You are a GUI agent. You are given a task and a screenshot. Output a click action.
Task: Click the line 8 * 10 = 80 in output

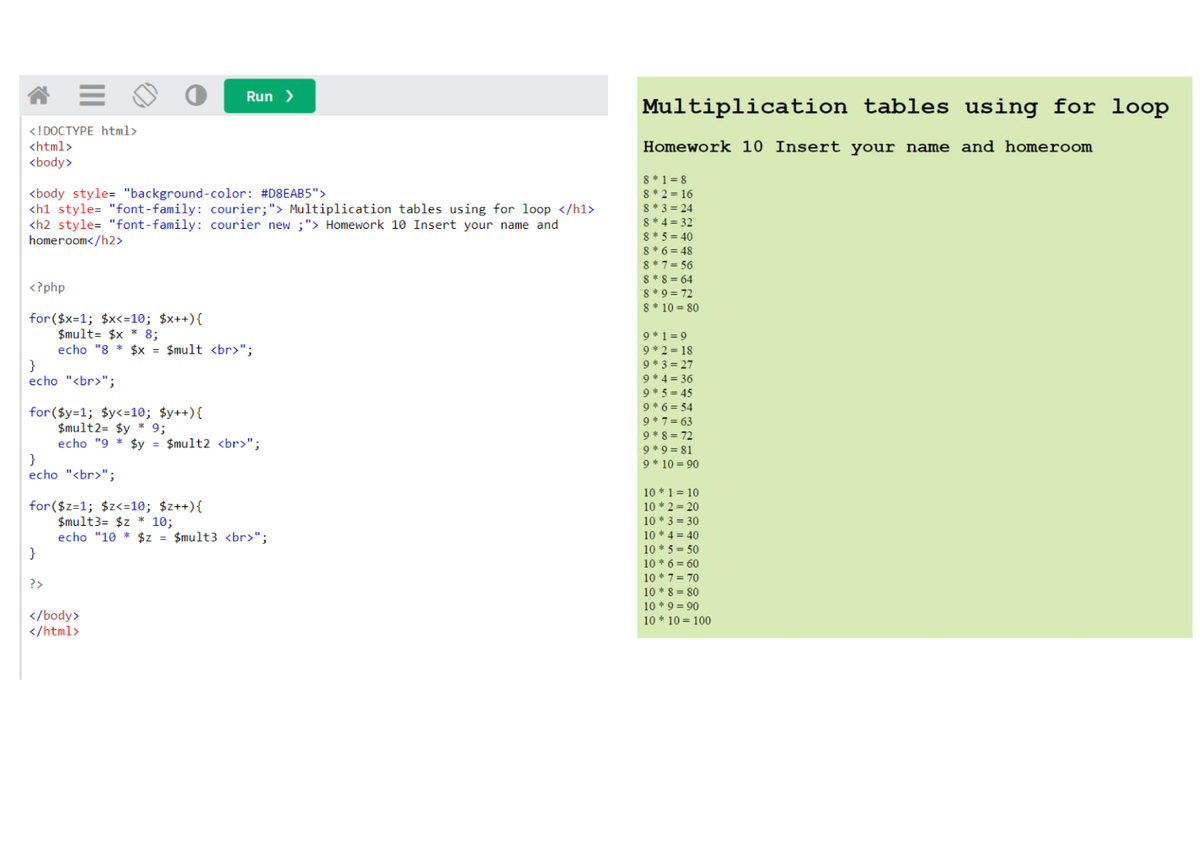point(672,307)
